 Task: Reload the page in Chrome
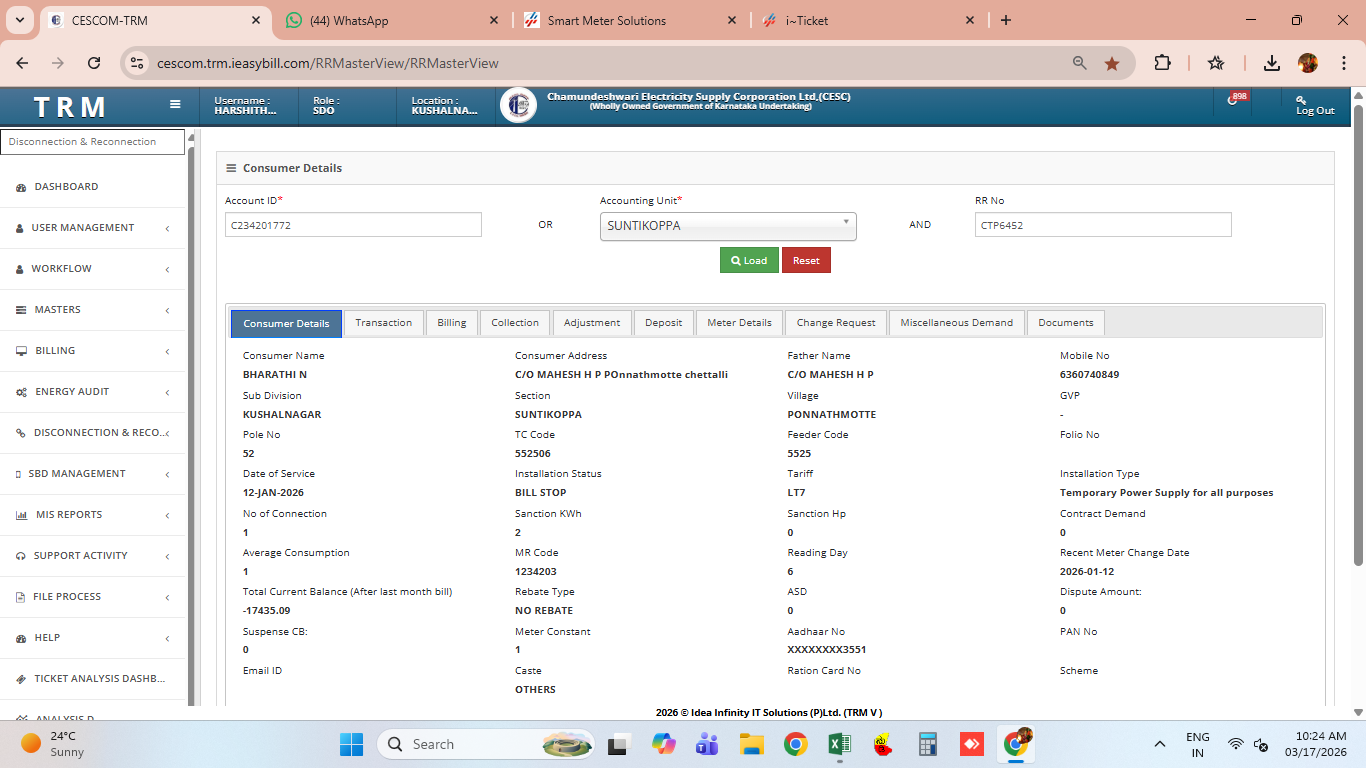click(94, 63)
